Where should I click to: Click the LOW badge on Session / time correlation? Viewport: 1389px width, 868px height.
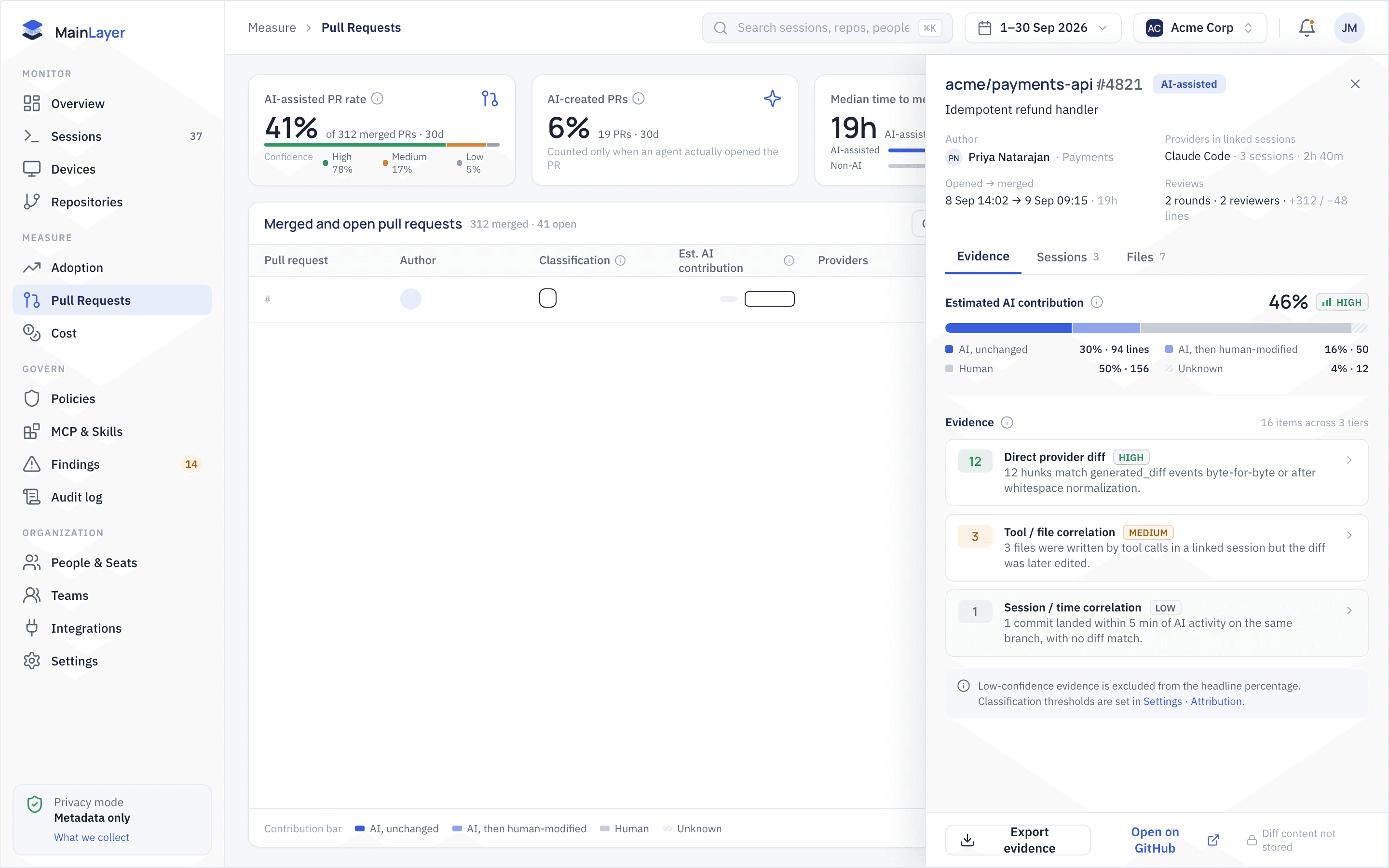click(1165, 608)
